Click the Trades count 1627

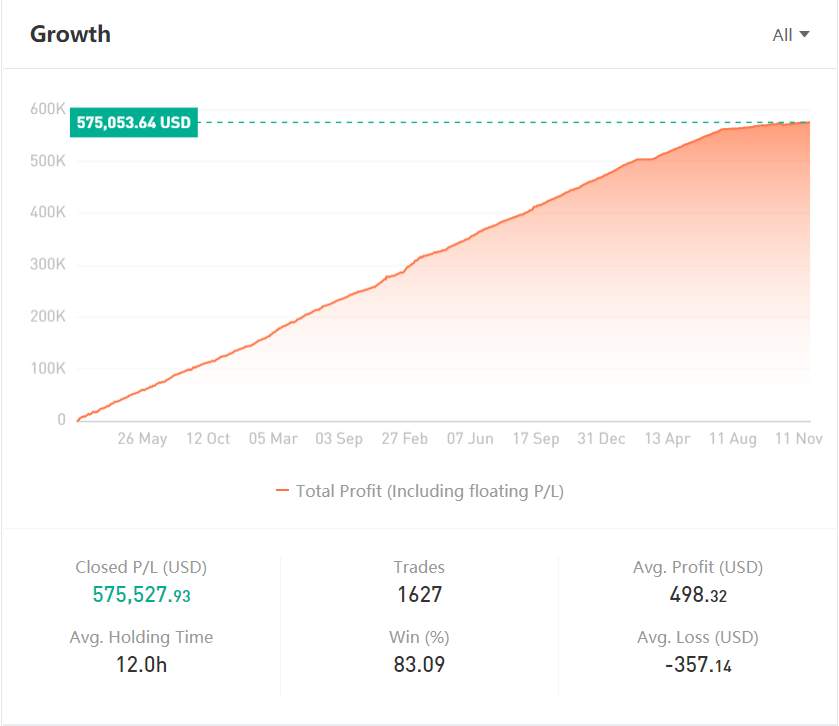click(x=420, y=594)
